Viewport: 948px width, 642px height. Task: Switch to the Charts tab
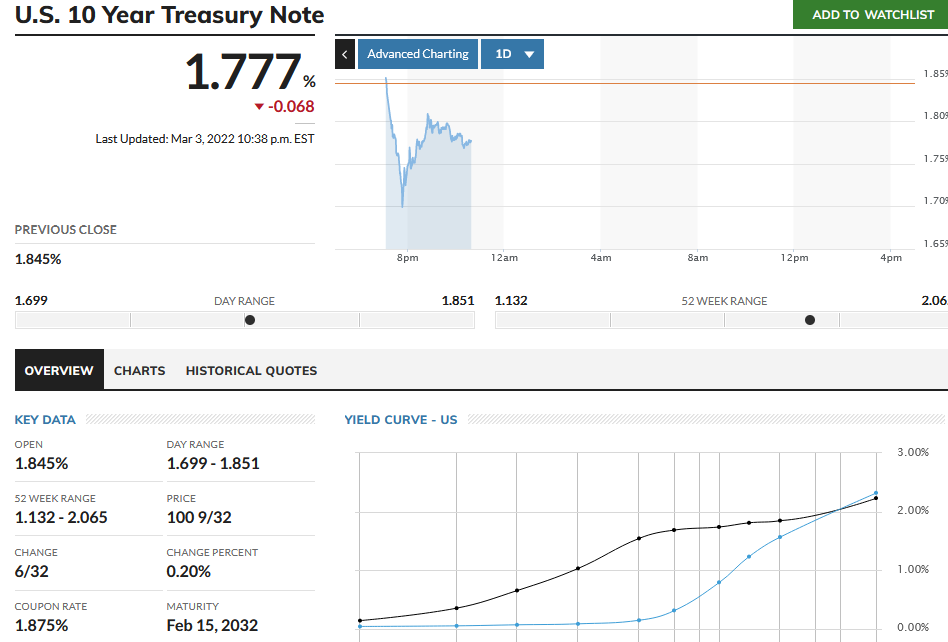coord(140,371)
